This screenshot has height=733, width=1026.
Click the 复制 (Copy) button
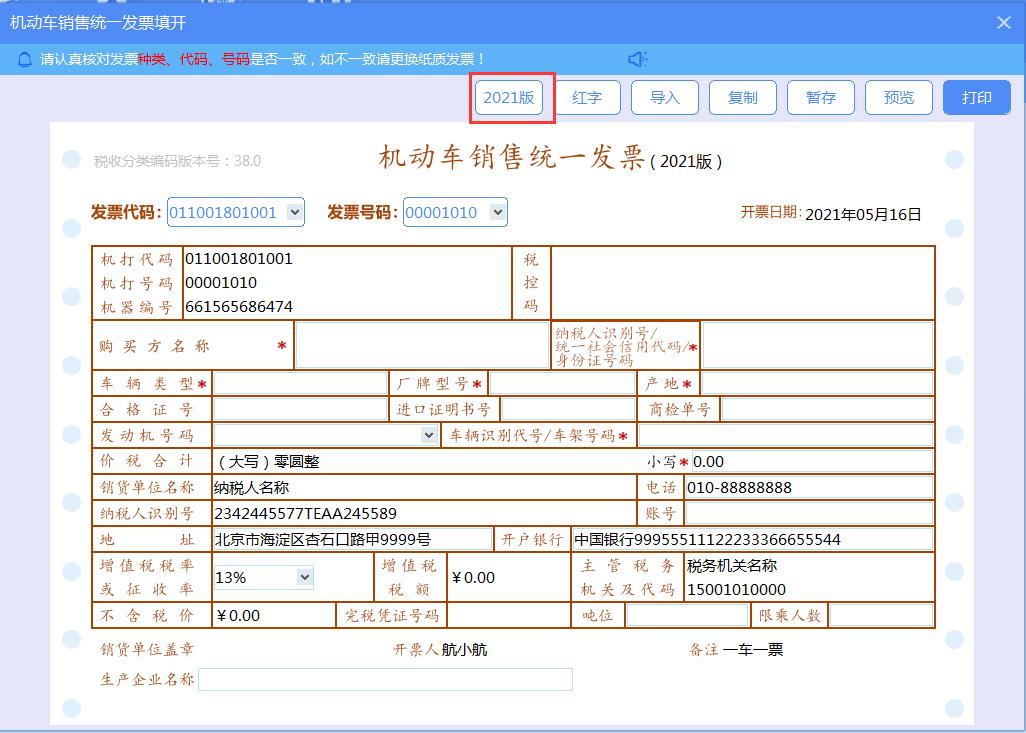(743, 97)
